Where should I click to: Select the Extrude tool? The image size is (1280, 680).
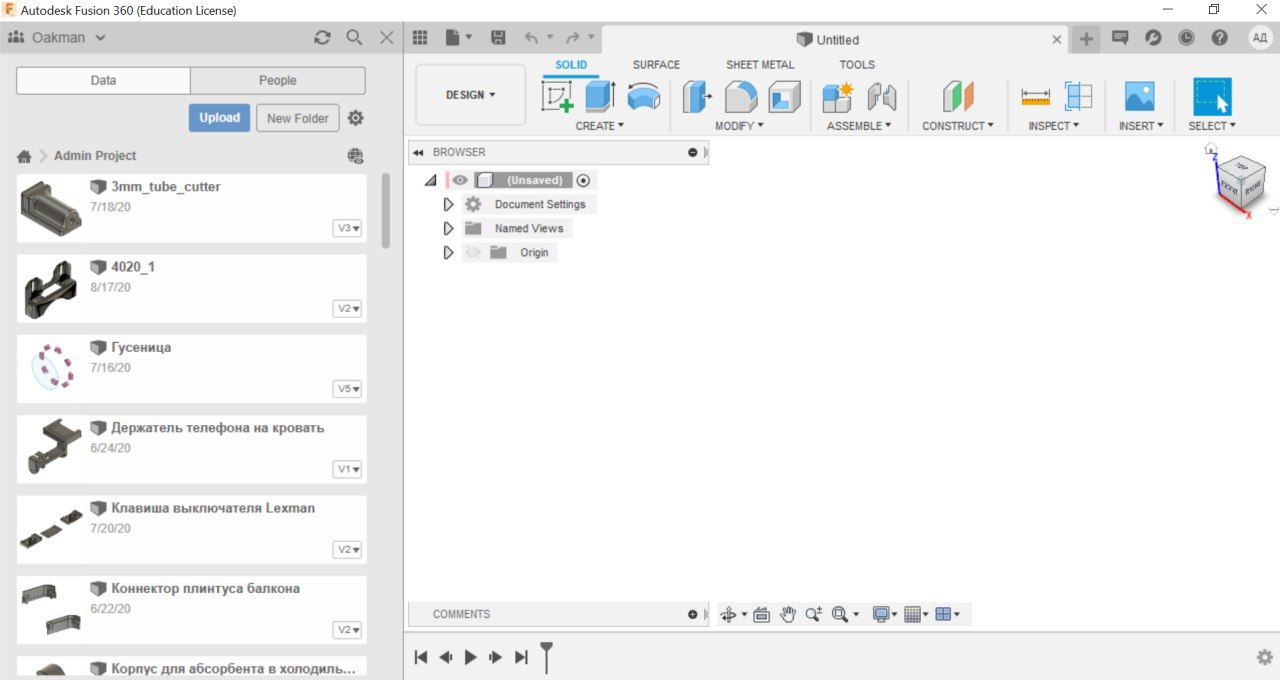[x=600, y=97]
